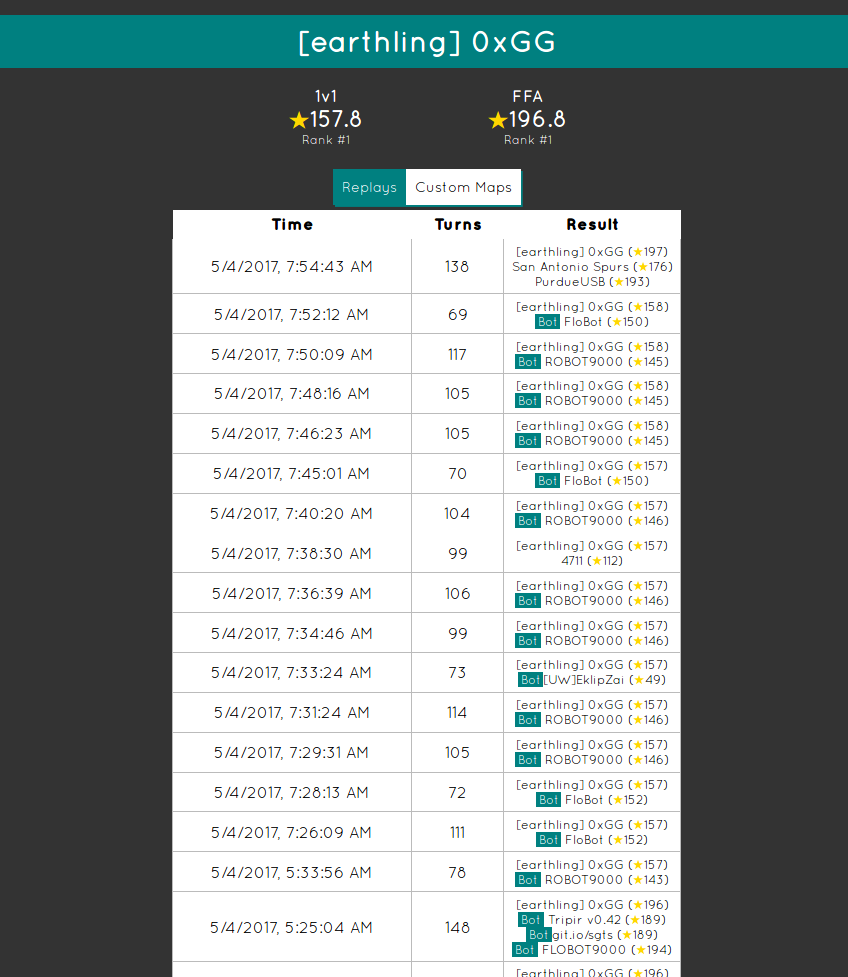Select player 4711 in the results

(572, 561)
